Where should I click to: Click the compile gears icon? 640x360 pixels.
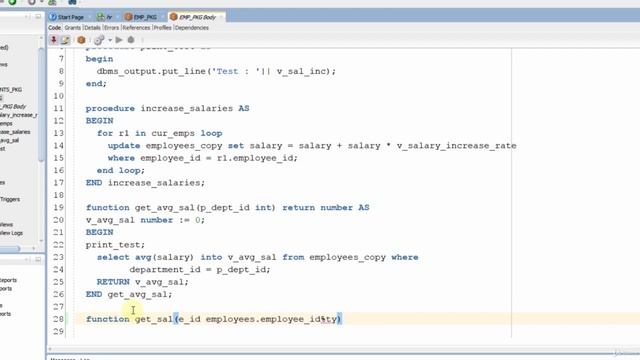click(x=99, y=40)
